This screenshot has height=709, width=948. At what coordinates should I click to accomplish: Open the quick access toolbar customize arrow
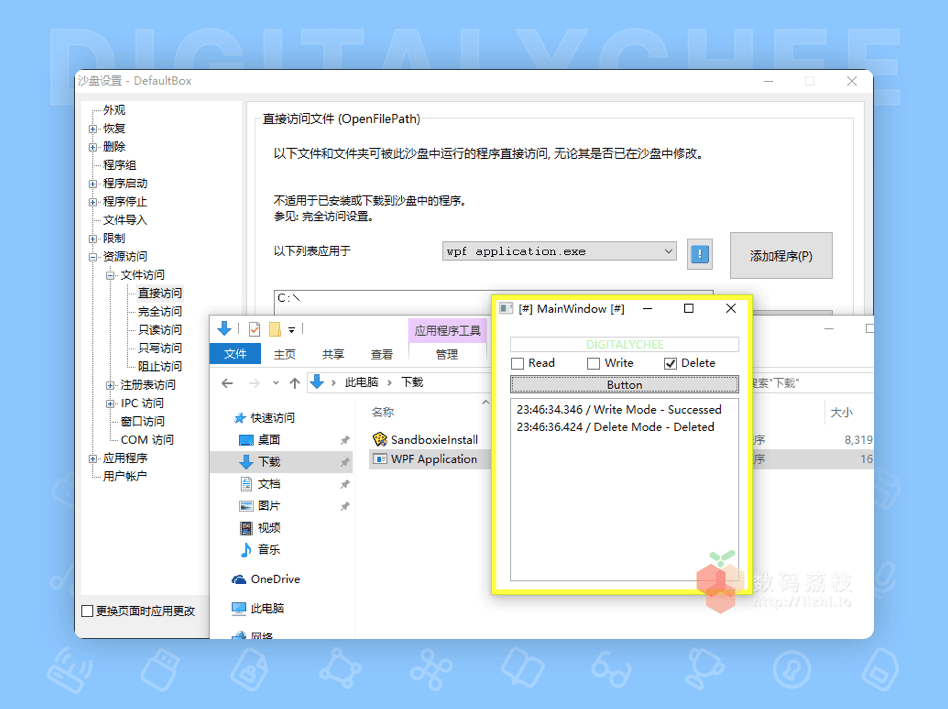tap(291, 330)
